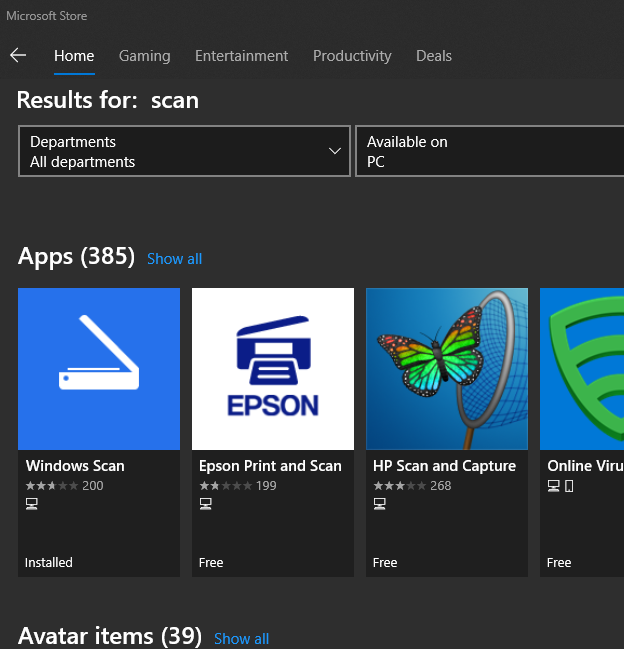Click the mobile device icon under Online Virus

click(569, 486)
